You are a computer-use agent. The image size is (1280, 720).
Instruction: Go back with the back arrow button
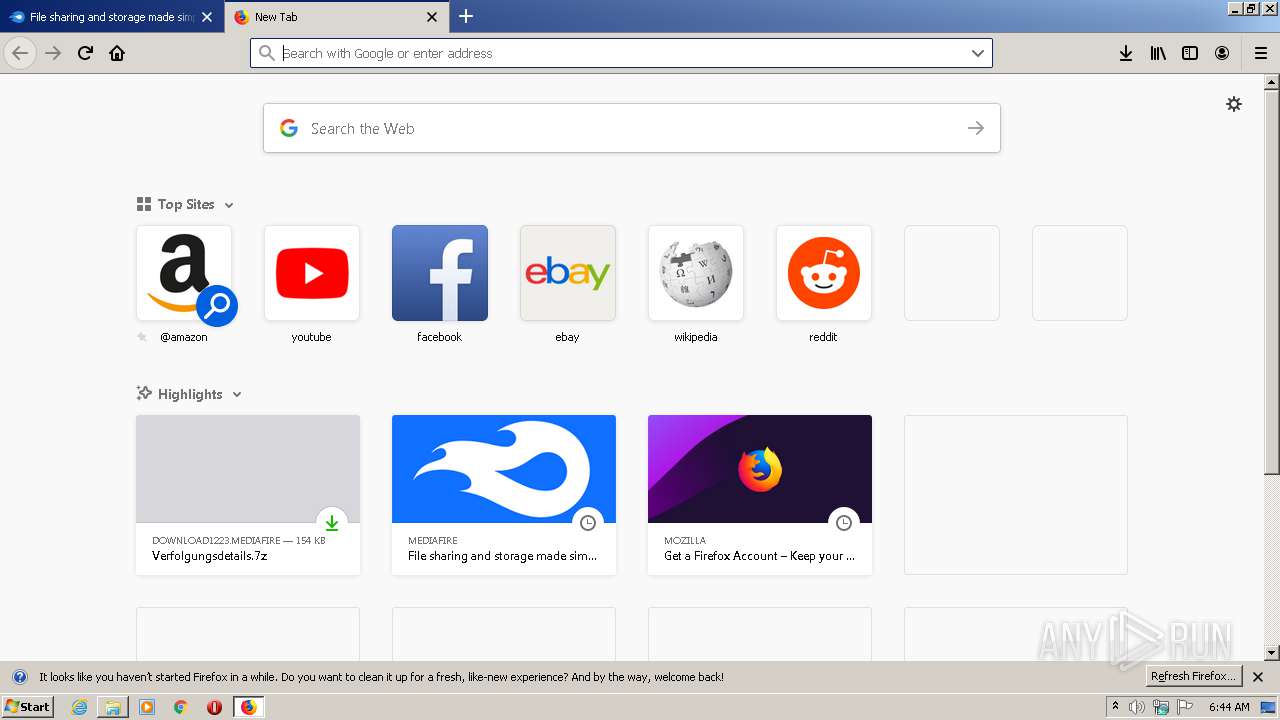20,53
